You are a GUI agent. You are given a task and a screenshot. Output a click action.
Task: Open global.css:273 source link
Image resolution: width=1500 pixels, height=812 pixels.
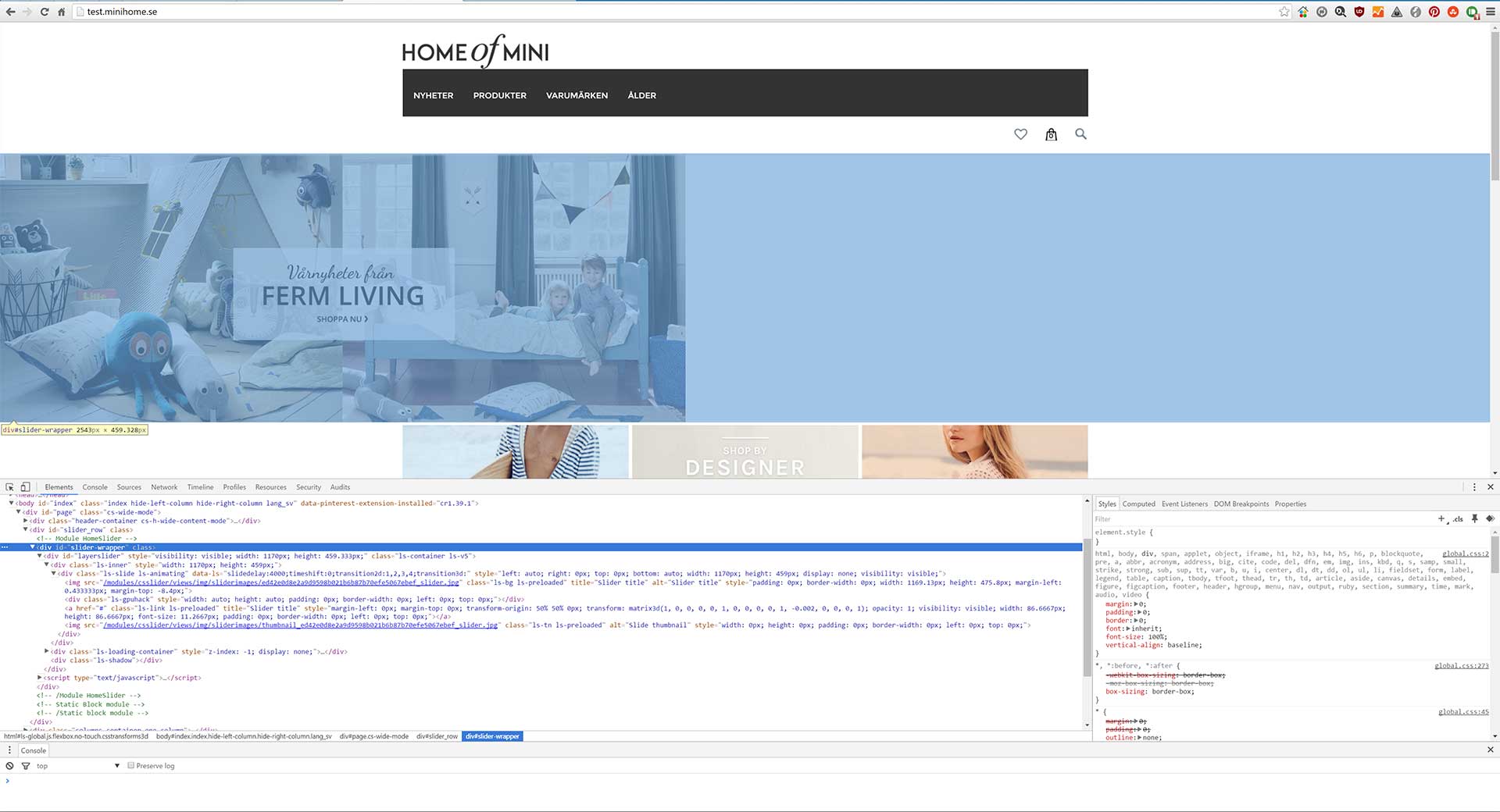pos(1462,666)
